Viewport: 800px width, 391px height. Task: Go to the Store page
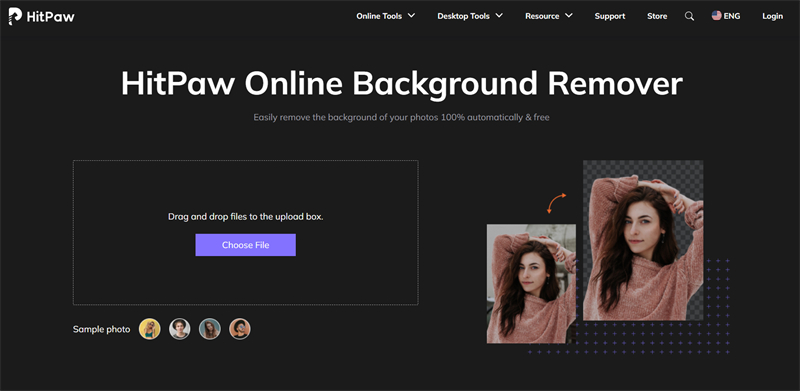pos(657,16)
